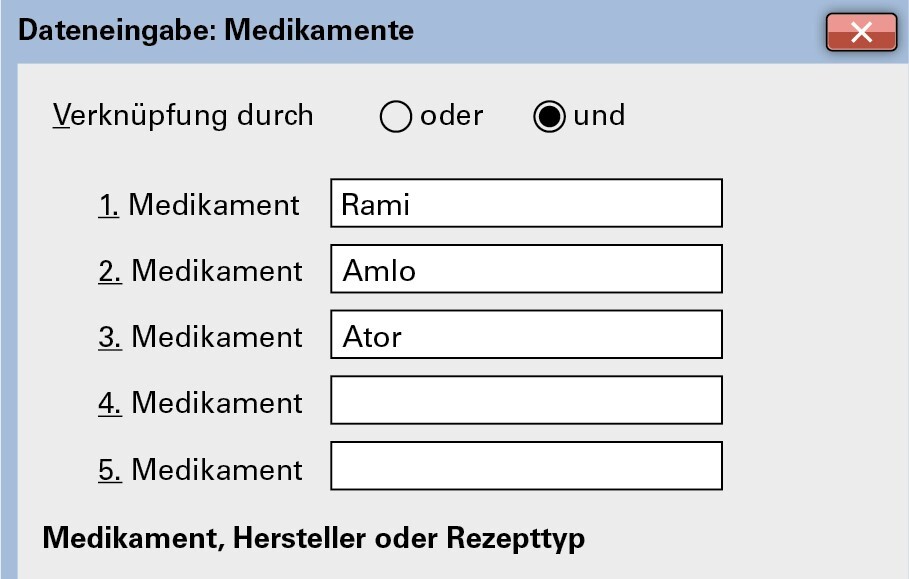This screenshot has width=909, height=579.
Task: Click the '4. Medikament' label
Action: click(200, 403)
